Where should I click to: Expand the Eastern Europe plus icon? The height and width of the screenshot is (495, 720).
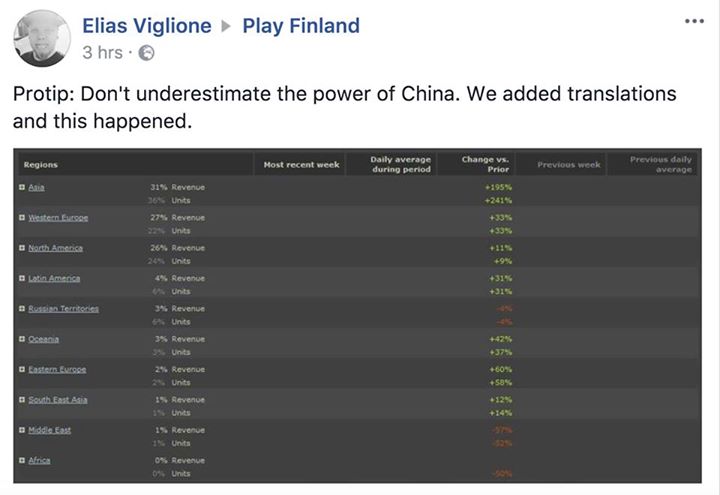point(22,369)
